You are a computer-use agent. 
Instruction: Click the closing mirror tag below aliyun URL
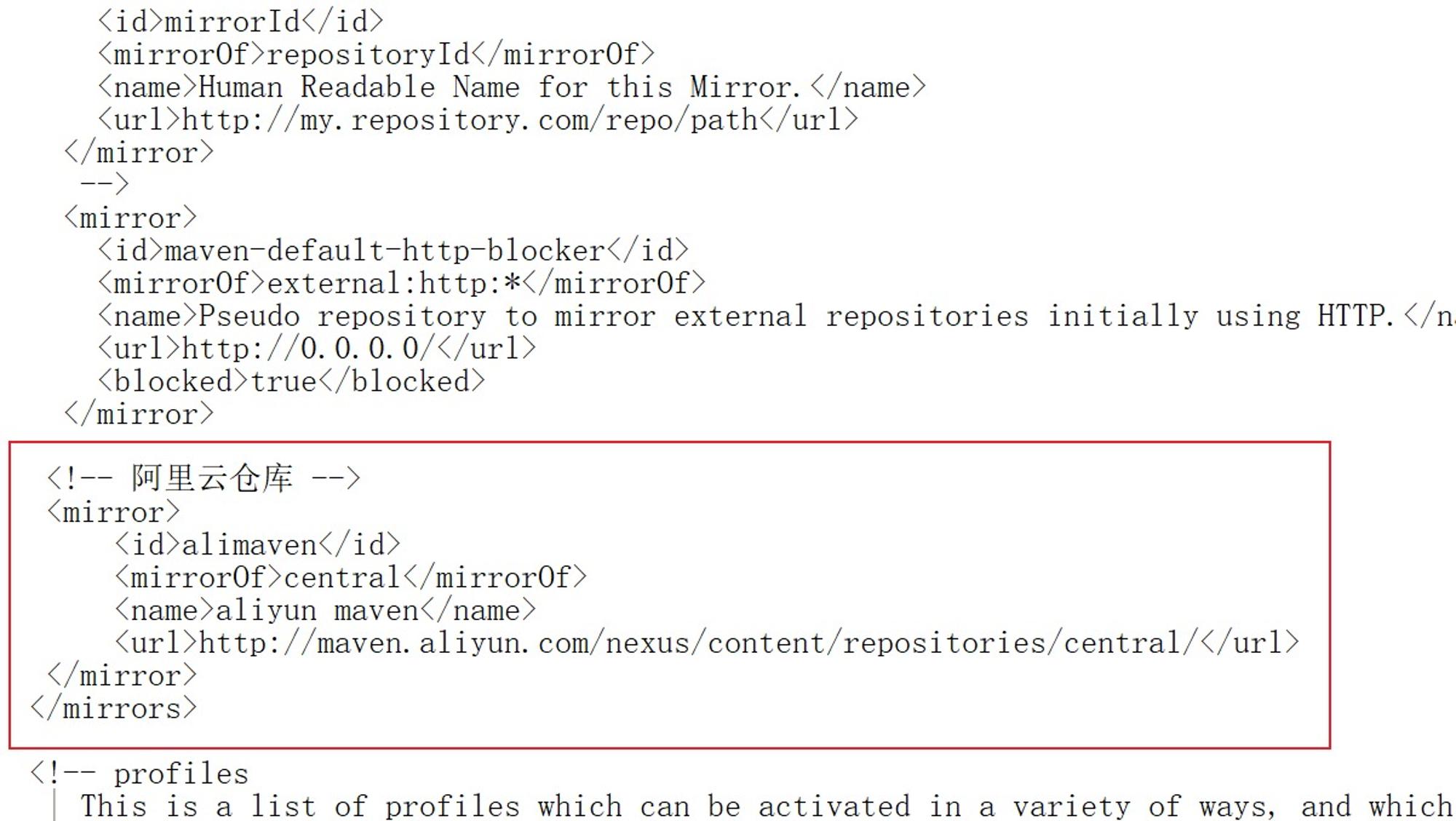pyautogui.click(x=122, y=675)
